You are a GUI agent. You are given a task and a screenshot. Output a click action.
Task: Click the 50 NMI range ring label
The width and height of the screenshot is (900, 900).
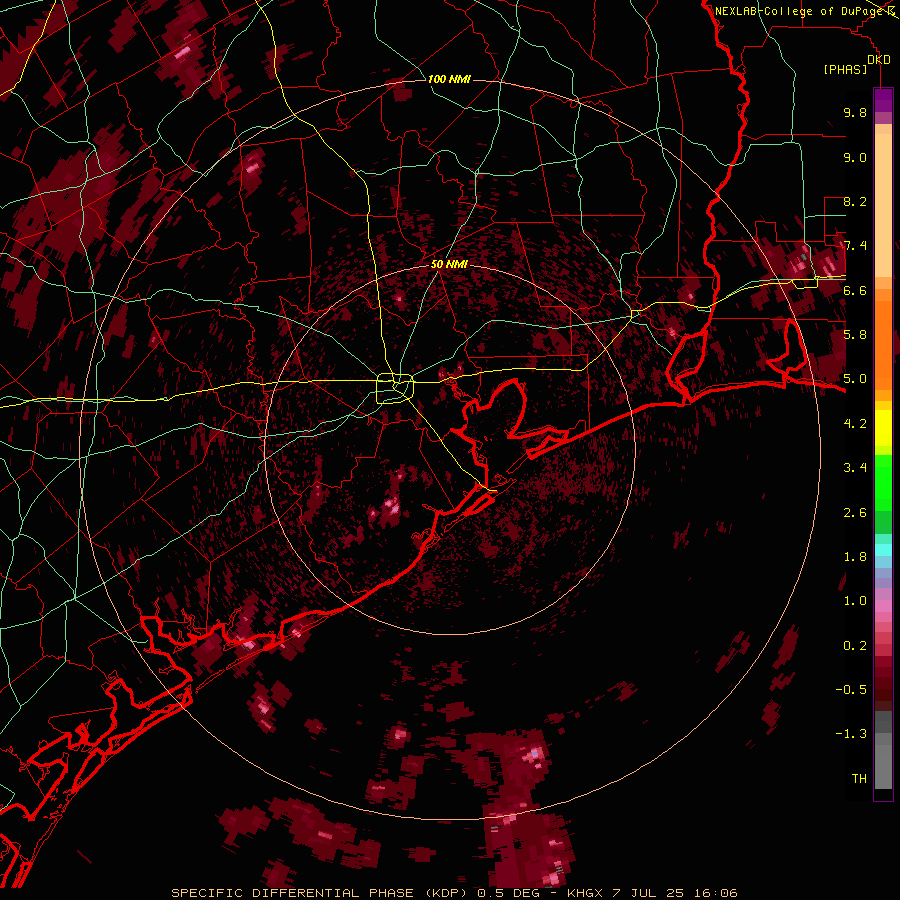[x=449, y=264]
